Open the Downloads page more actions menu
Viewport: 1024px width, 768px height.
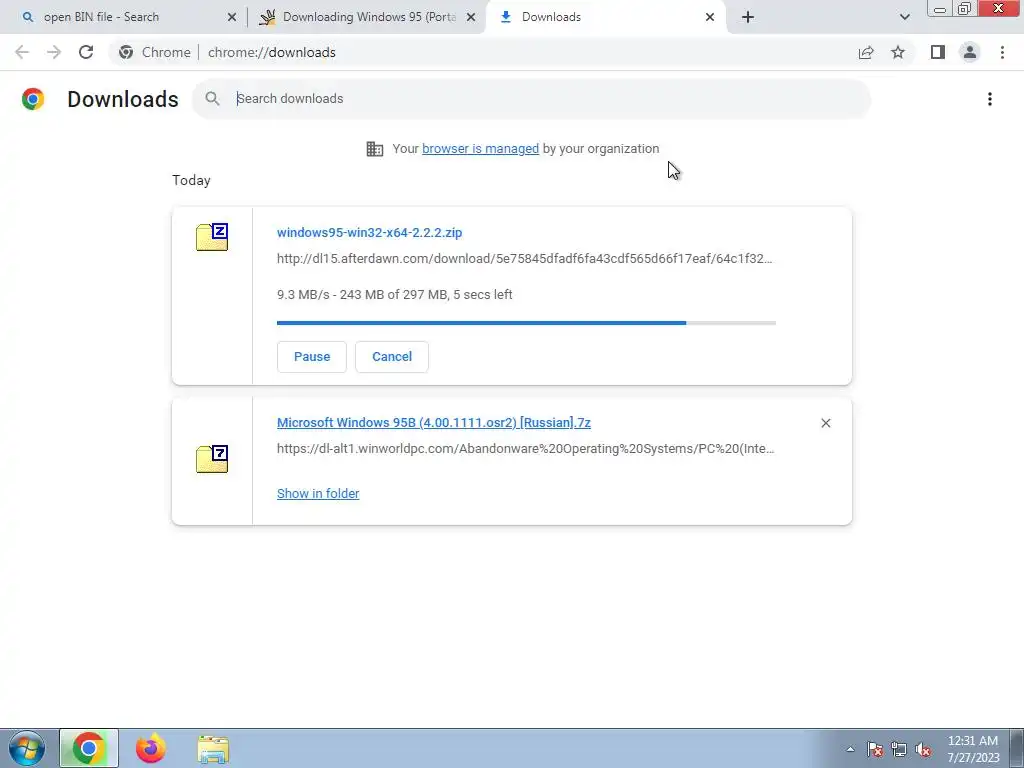click(x=990, y=99)
